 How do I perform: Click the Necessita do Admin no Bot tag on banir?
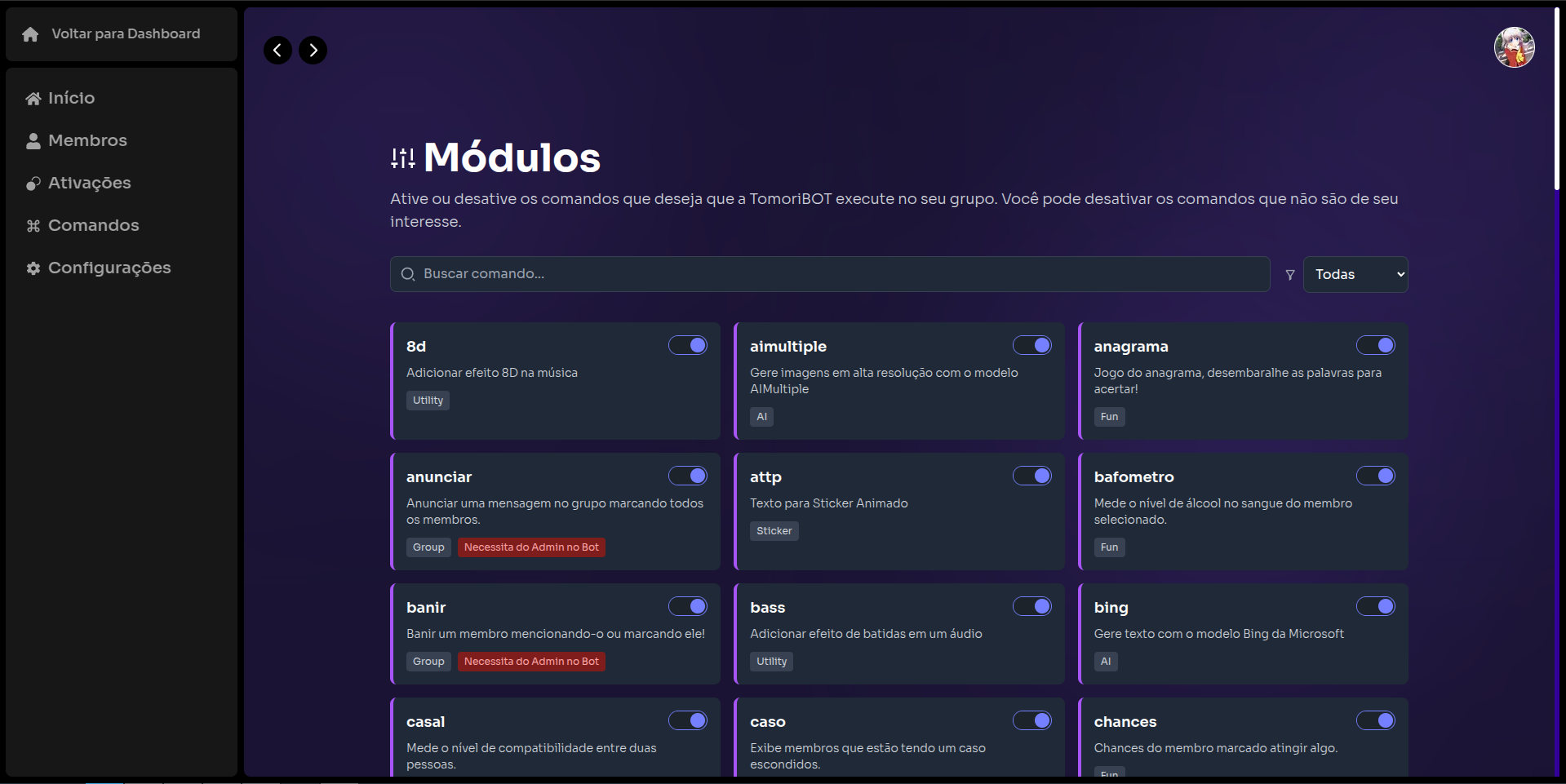coord(531,662)
